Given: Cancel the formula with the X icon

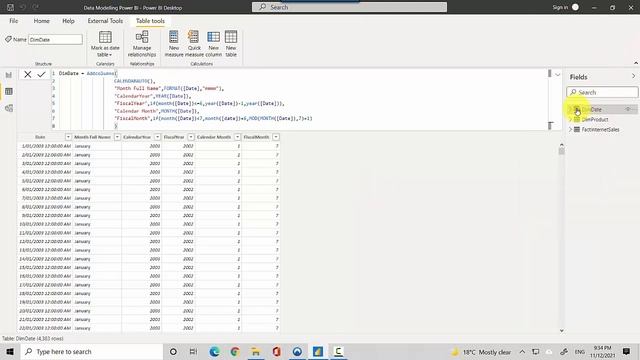Looking at the screenshot, I should click(x=27, y=74).
